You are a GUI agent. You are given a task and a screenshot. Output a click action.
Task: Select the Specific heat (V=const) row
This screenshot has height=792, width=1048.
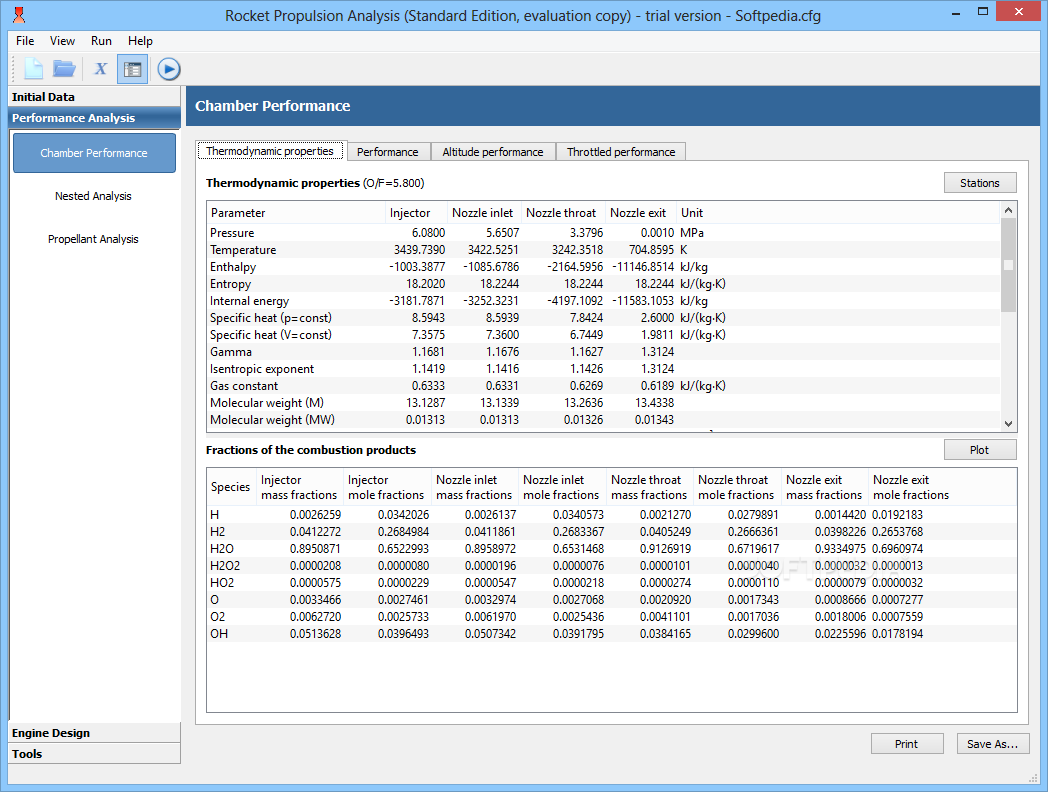(603, 335)
